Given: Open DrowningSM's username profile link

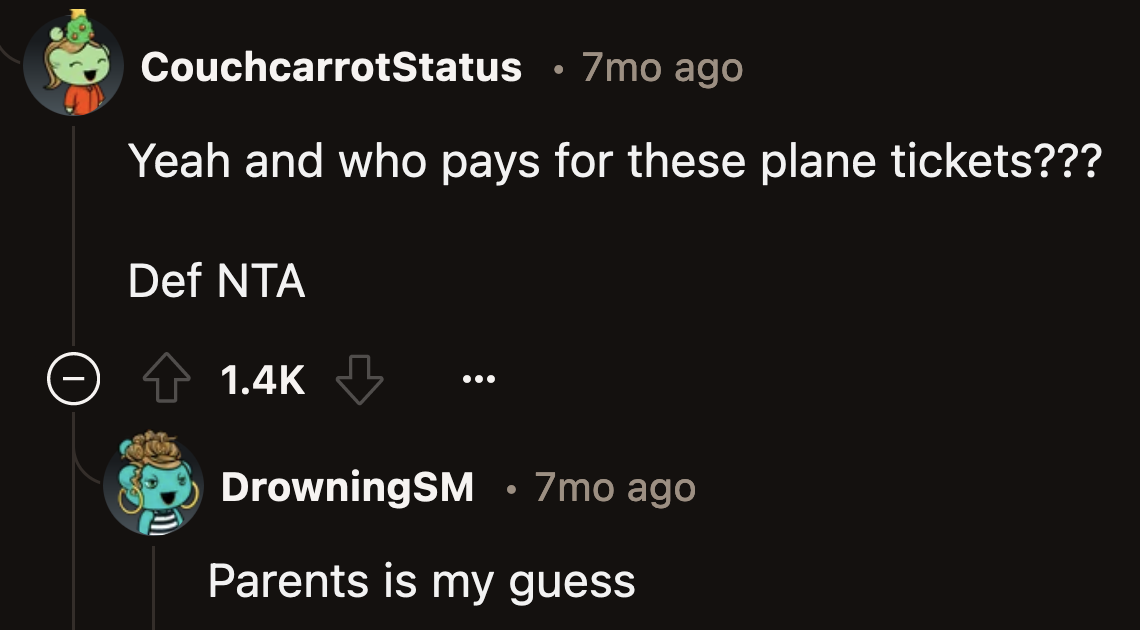Looking at the screenshot, I should 347,487.
